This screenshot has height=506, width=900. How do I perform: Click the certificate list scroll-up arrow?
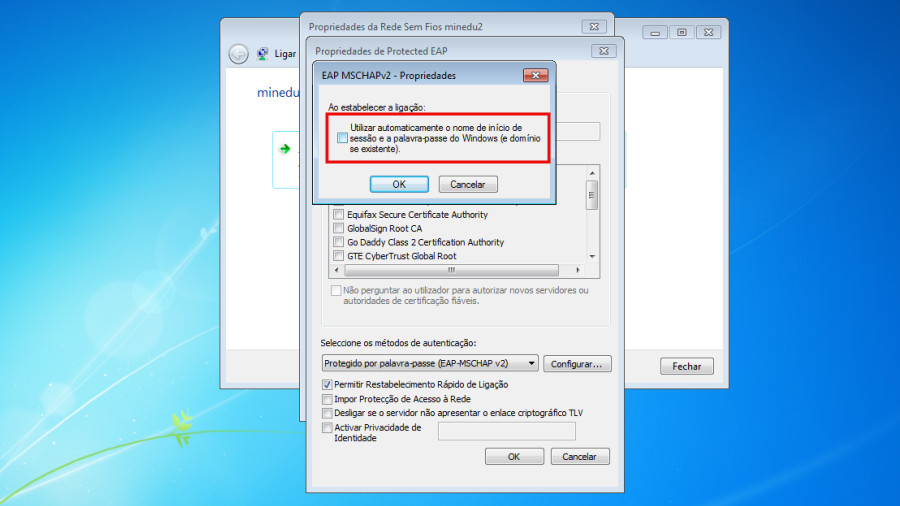tap(592, 173)
